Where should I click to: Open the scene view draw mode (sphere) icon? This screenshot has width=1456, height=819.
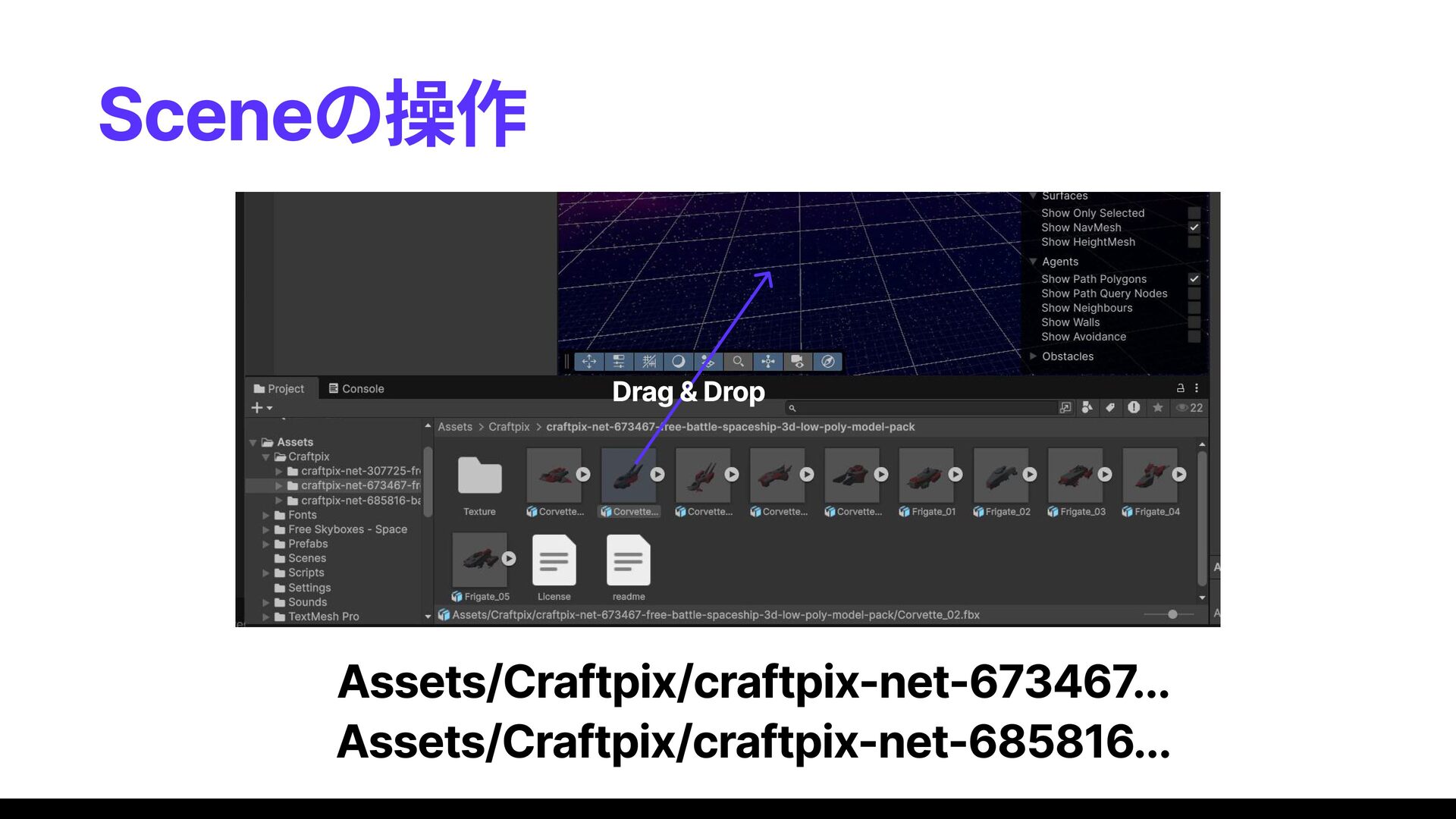678,362
